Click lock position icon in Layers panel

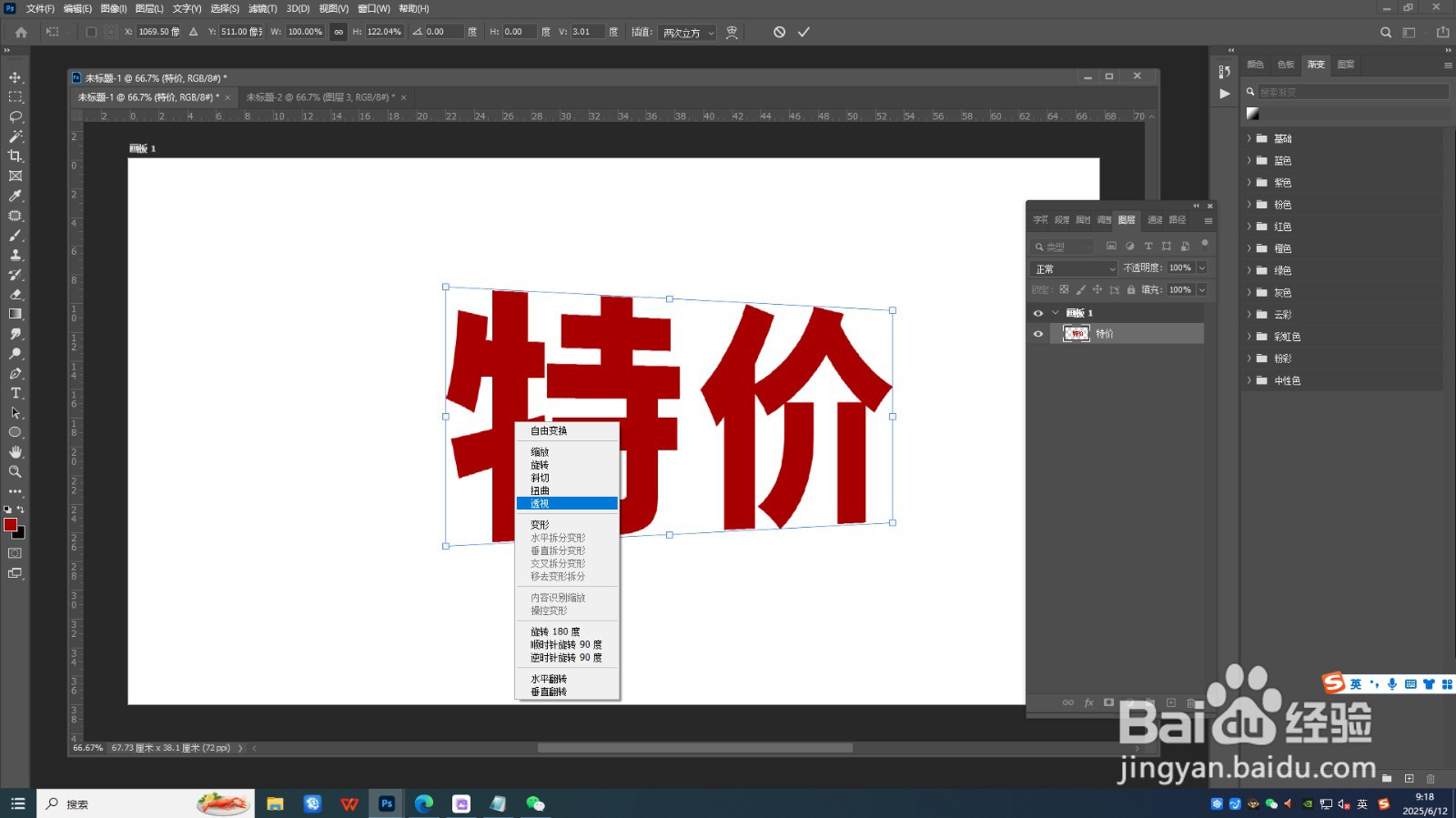click(x=1097, y=289)
